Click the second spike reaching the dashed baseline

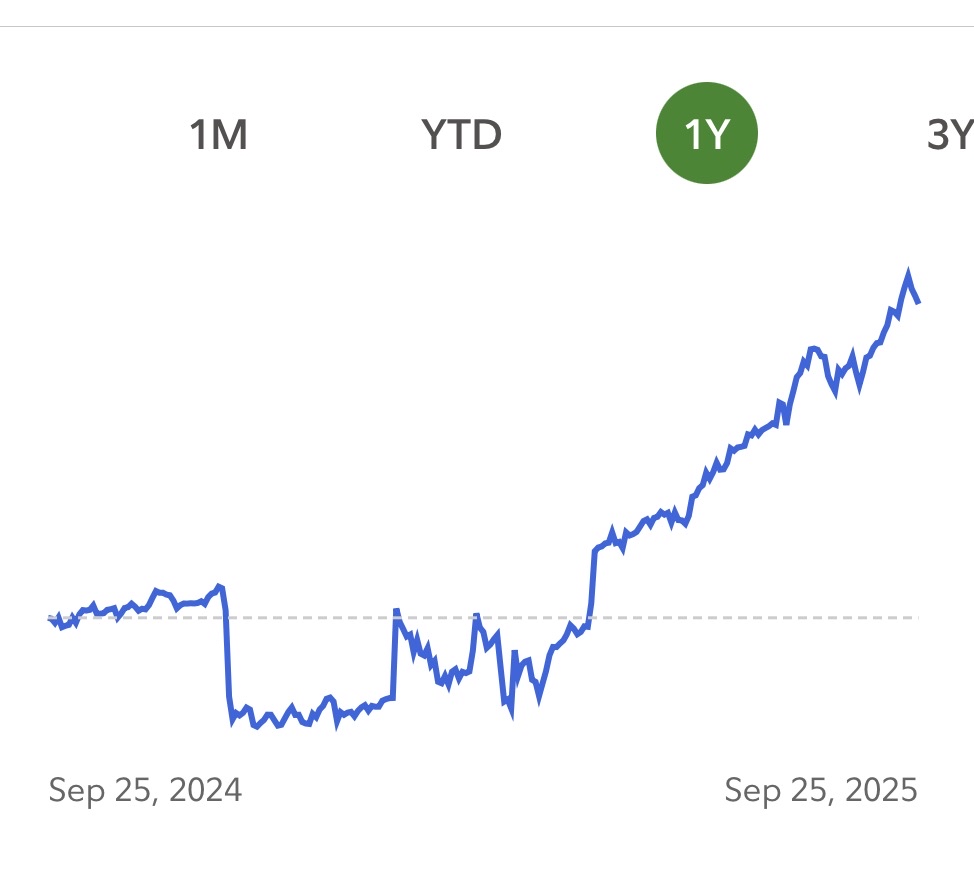tap(476, 615)
